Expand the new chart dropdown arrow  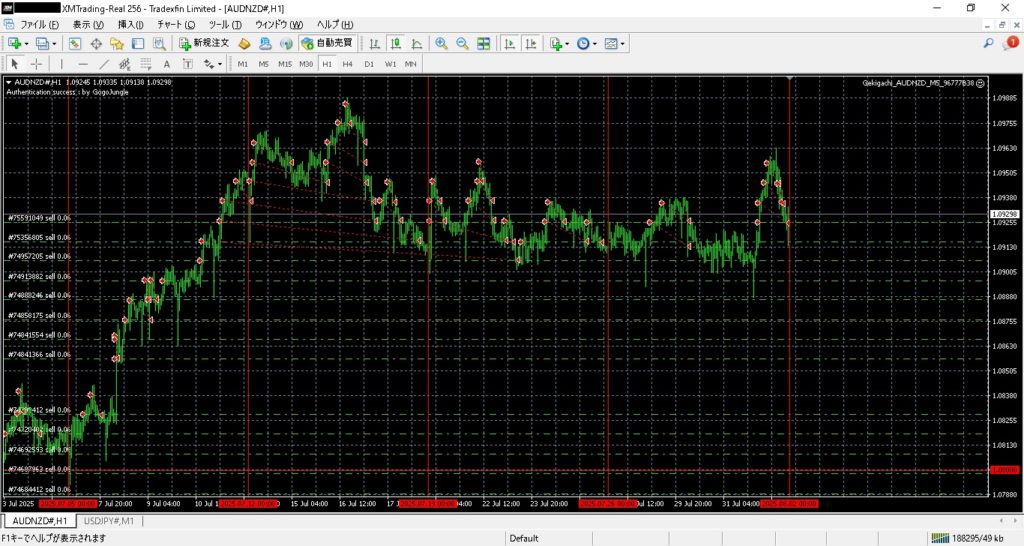[27, 44]
